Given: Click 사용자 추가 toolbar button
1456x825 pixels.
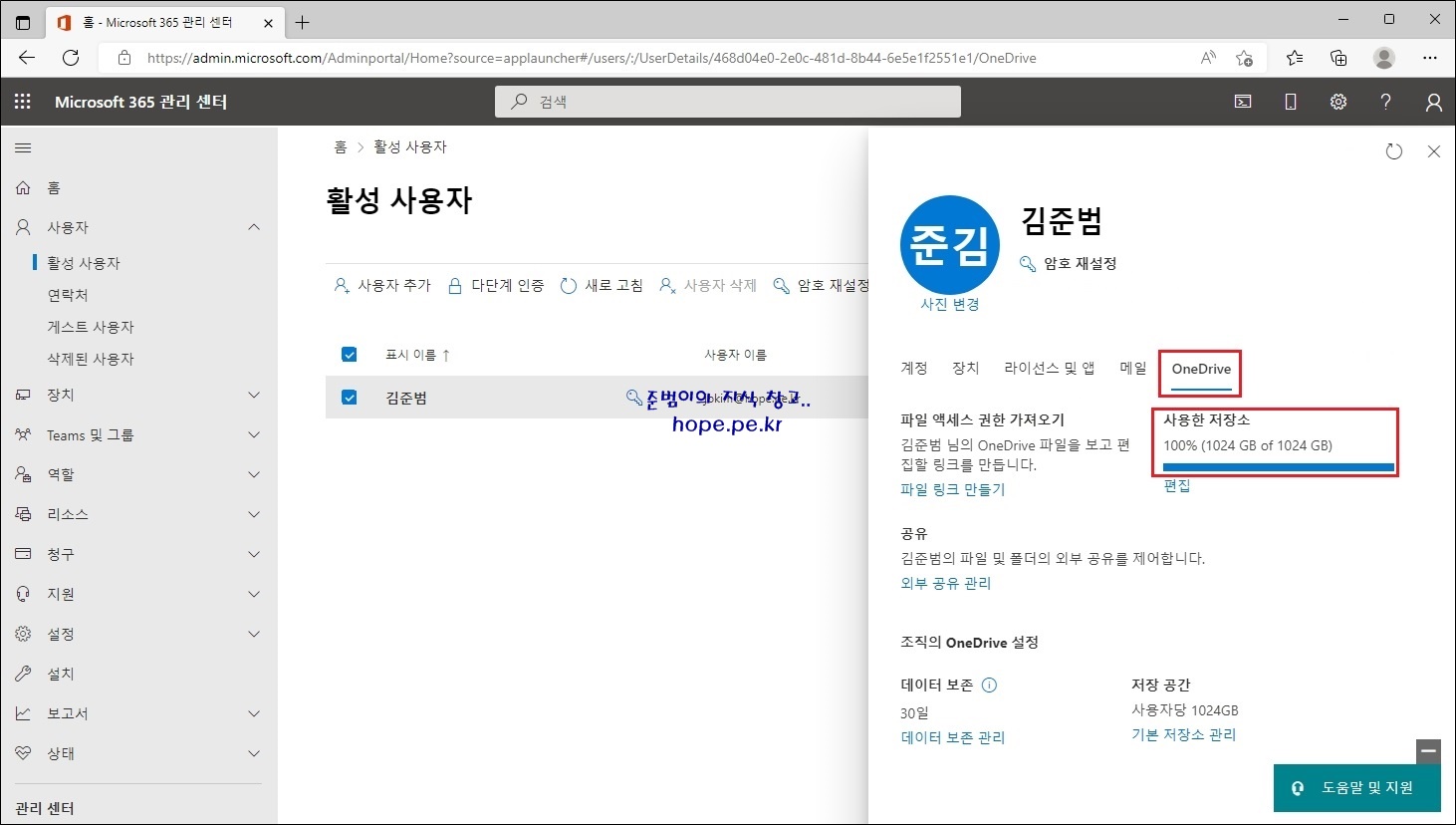Looking at the screenshot, I should tap(382, 285).
